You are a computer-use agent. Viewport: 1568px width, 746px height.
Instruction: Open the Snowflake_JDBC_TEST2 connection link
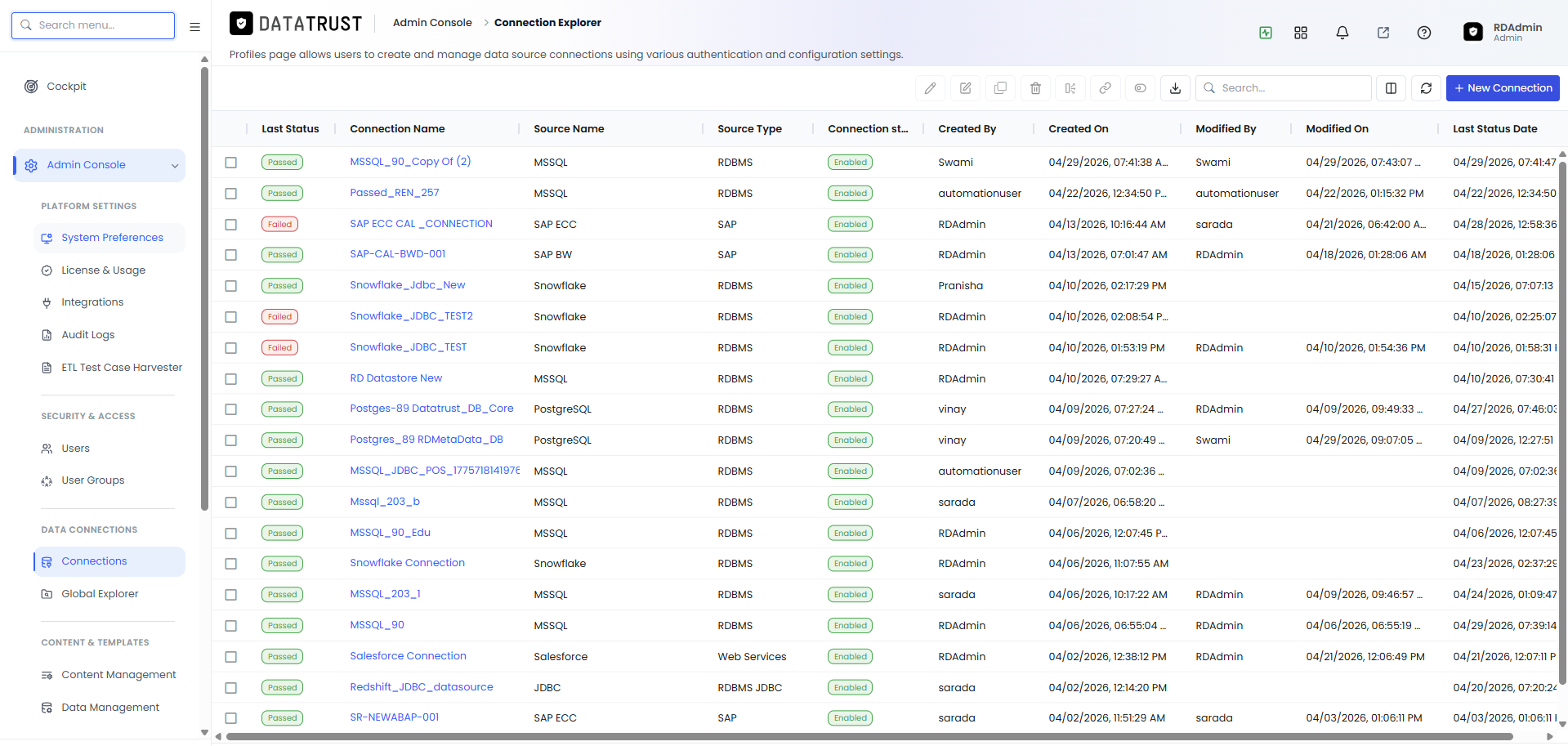[411, 316]
